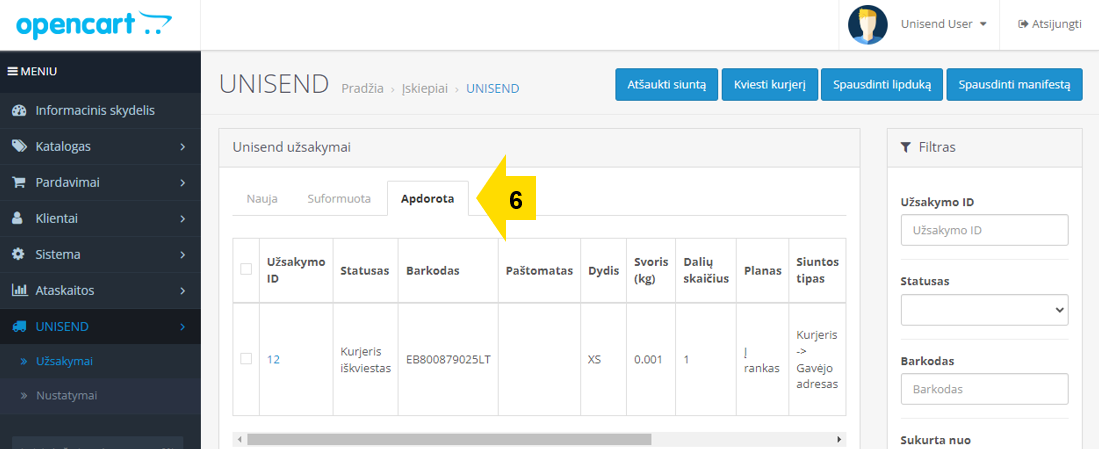Click the Klientai user icon
The width and height of the screenshot is (1099, 449).
(x=18, y=219)
